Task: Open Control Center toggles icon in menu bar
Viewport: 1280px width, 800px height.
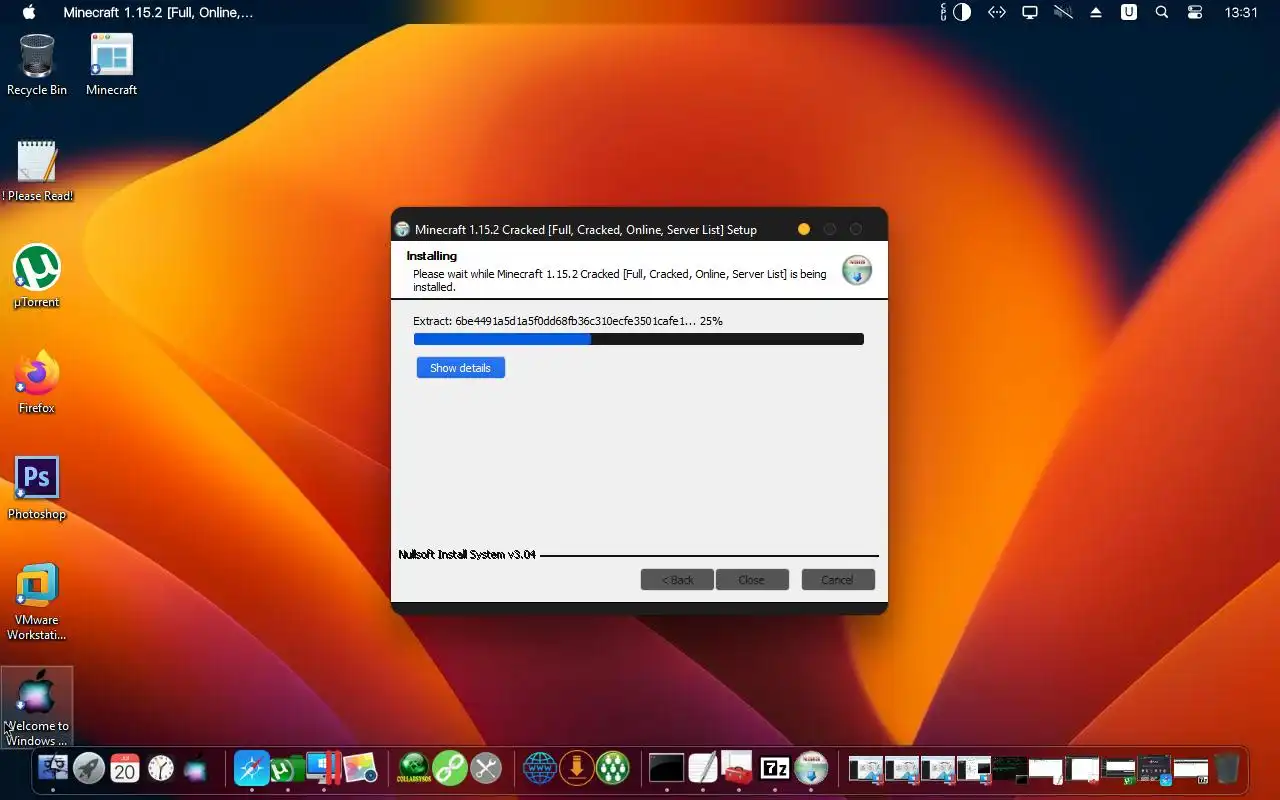Action: point(1195,12)
